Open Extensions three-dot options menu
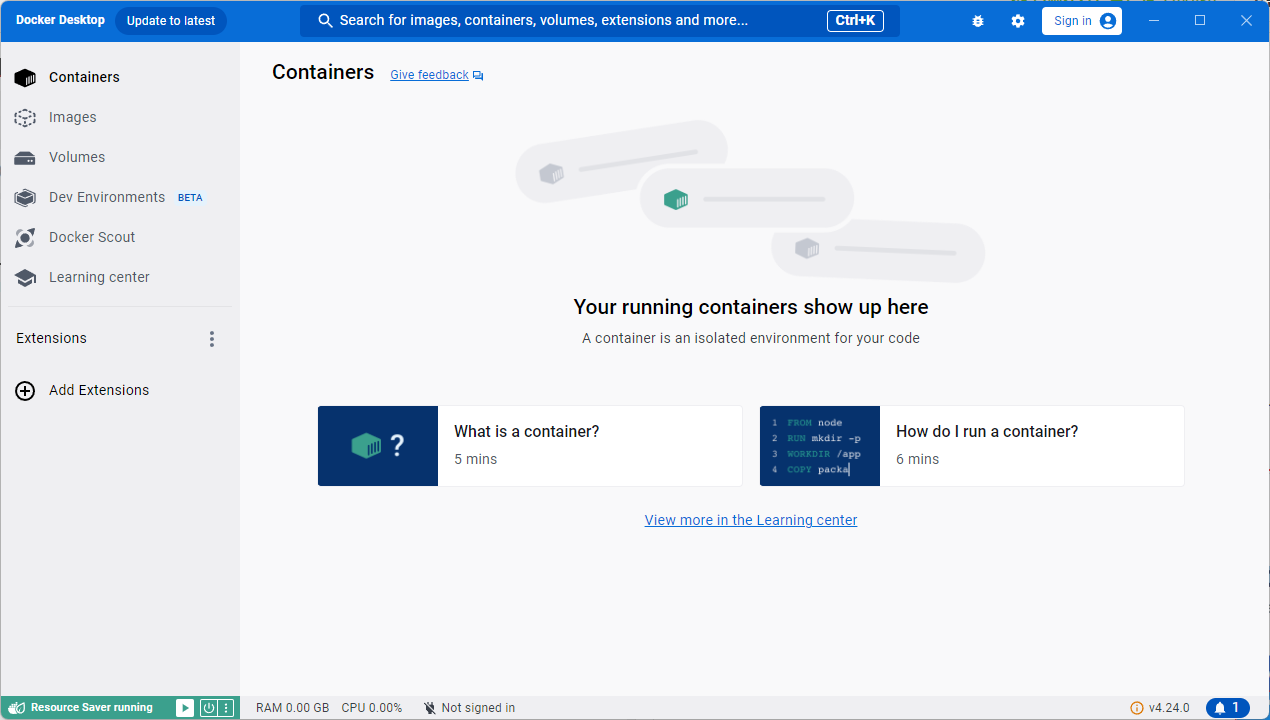This screenshot has height=720, width=1270. click(x=212, y=339)
